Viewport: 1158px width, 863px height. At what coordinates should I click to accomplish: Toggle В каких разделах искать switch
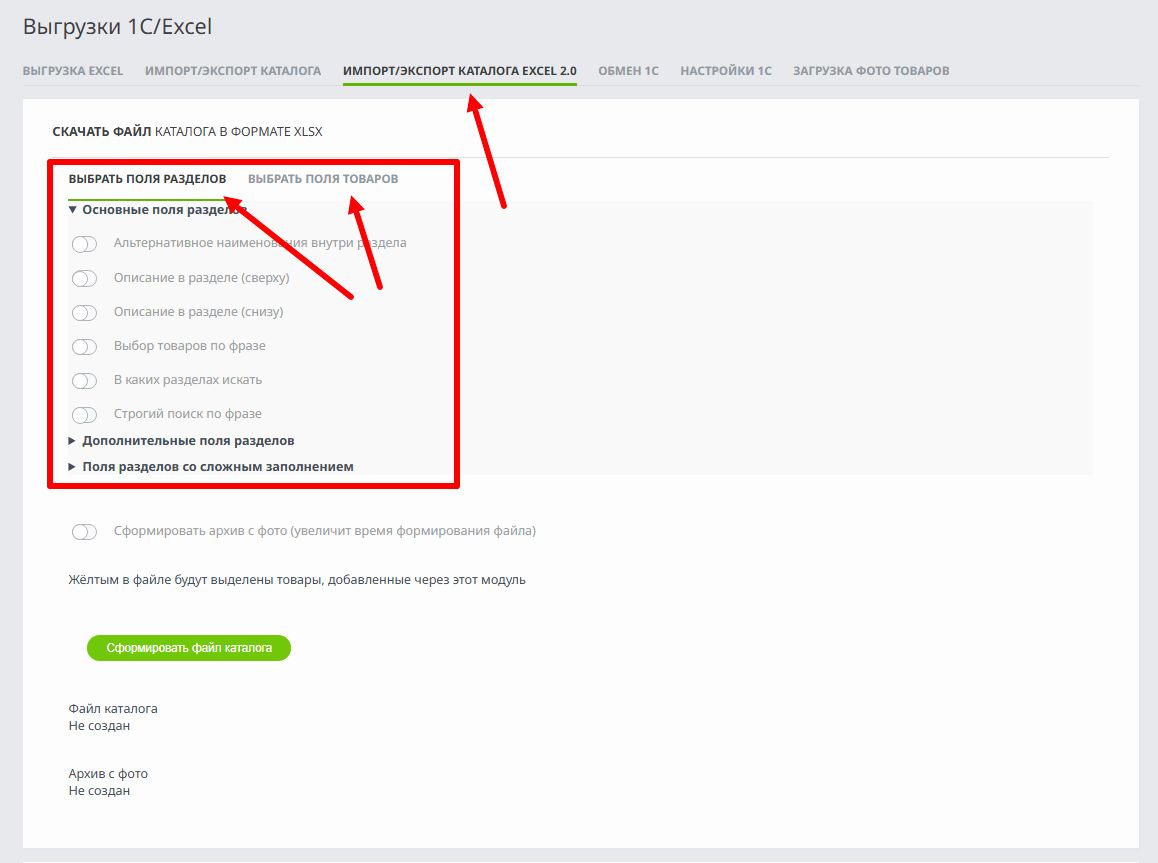pos(84,380)
